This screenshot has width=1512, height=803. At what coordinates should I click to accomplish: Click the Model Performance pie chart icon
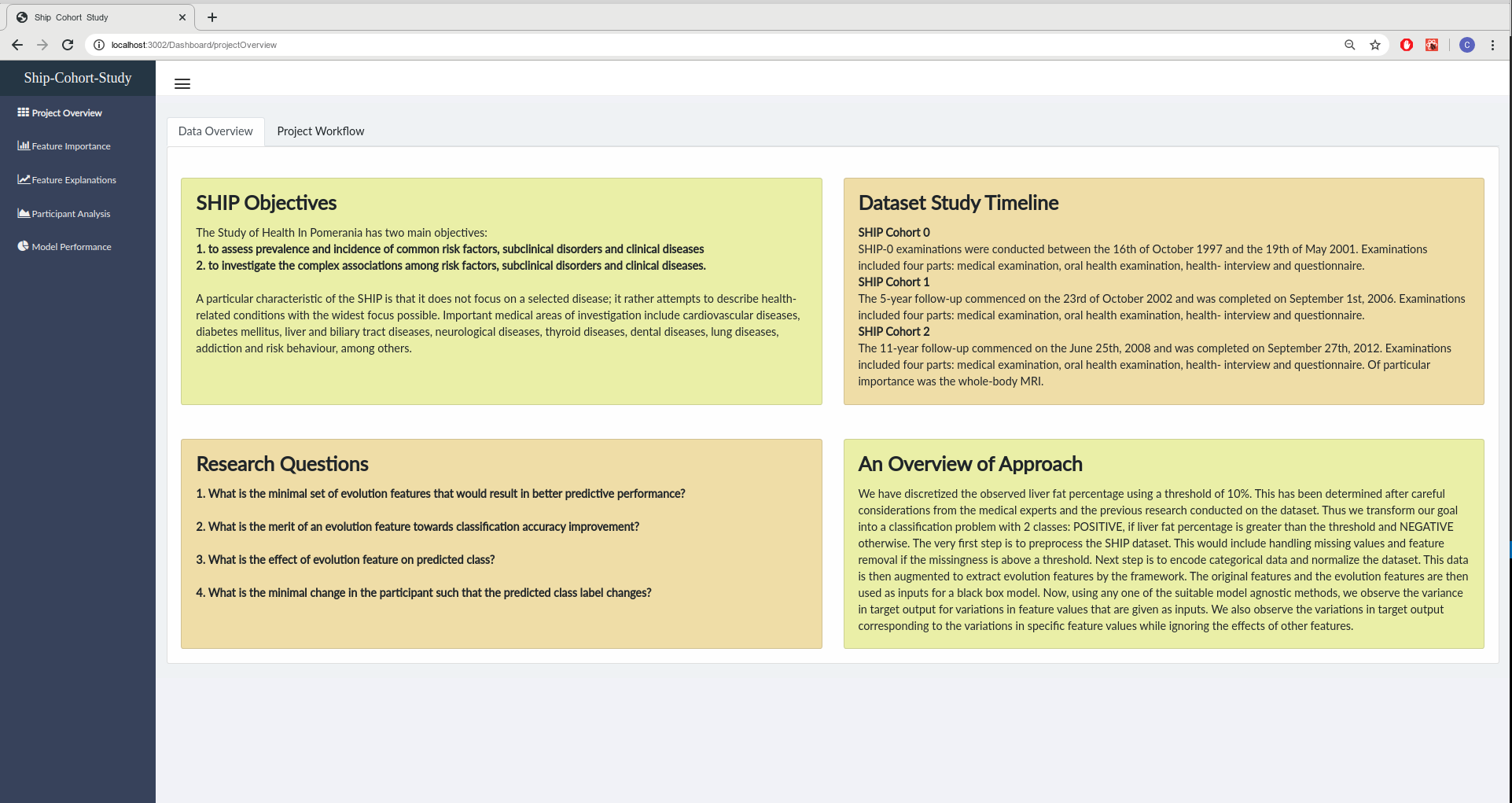coord(24,246)
